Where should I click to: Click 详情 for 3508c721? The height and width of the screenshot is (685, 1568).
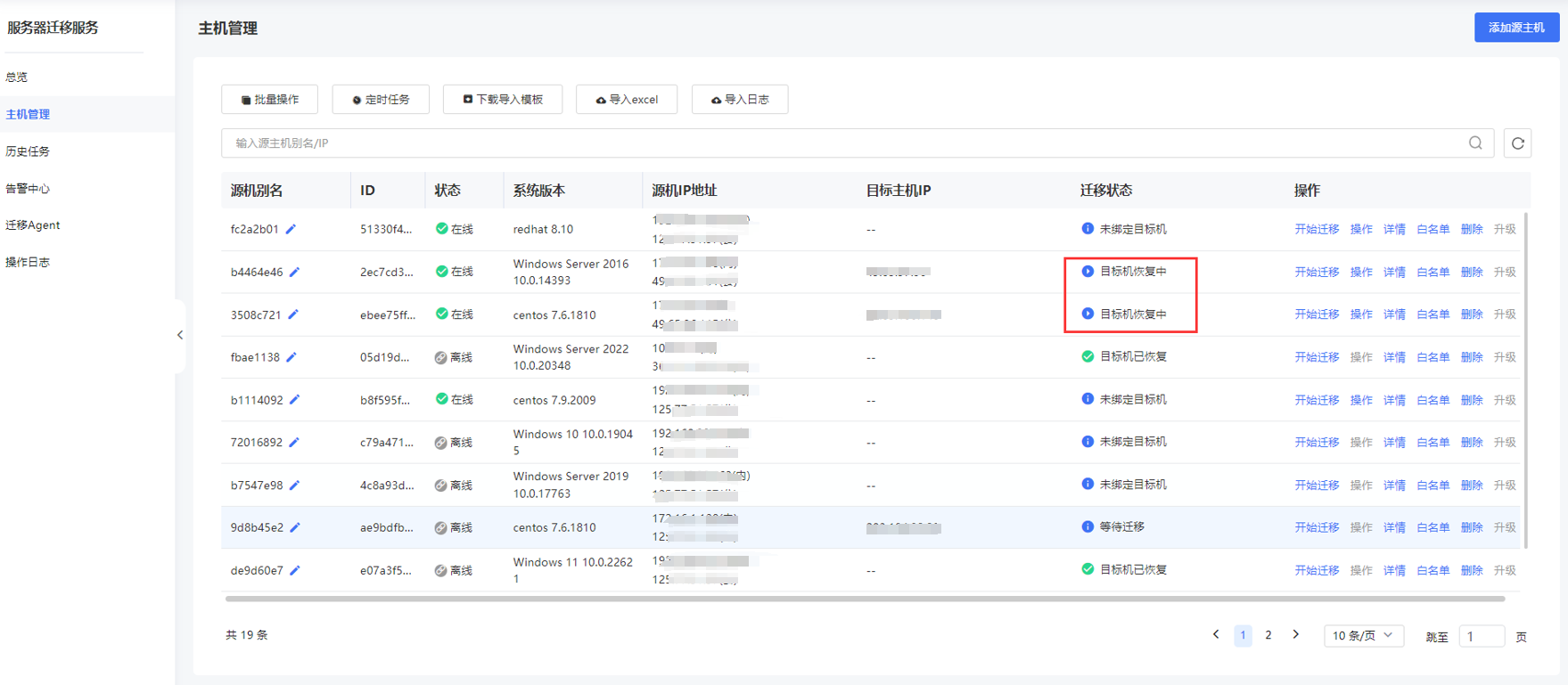click(1394, 314)
